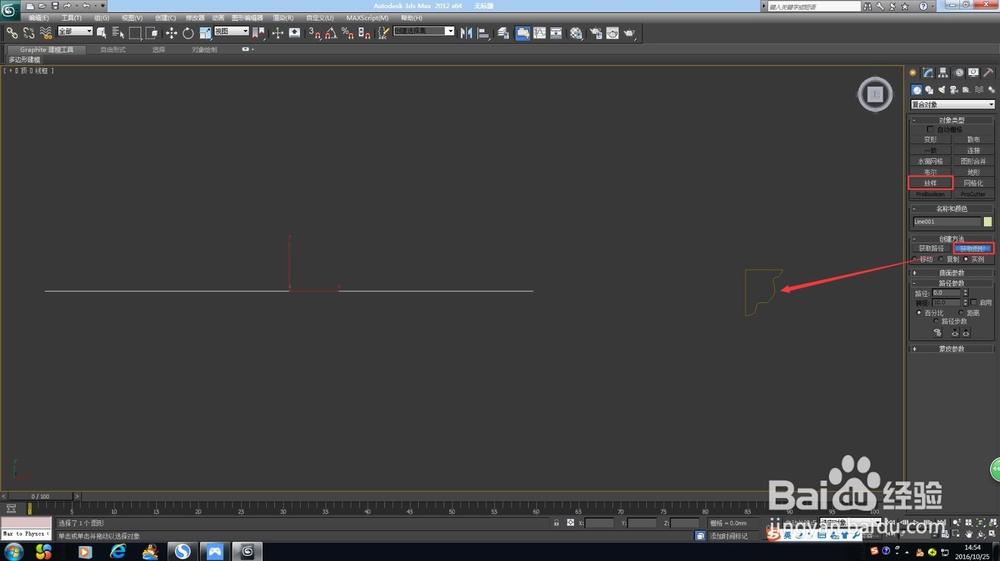Viewport: 1000px width, 561px height.
Task: Select the 实例 radio option
Action: point(966,259)
